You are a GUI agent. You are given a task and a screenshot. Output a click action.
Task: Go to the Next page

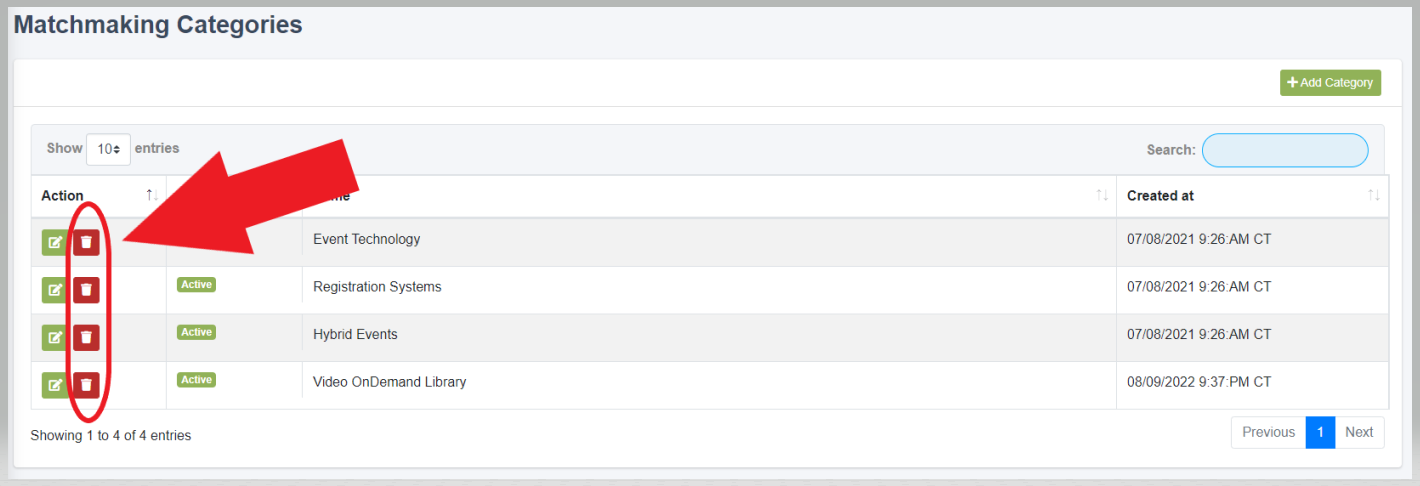(1359, 432)
